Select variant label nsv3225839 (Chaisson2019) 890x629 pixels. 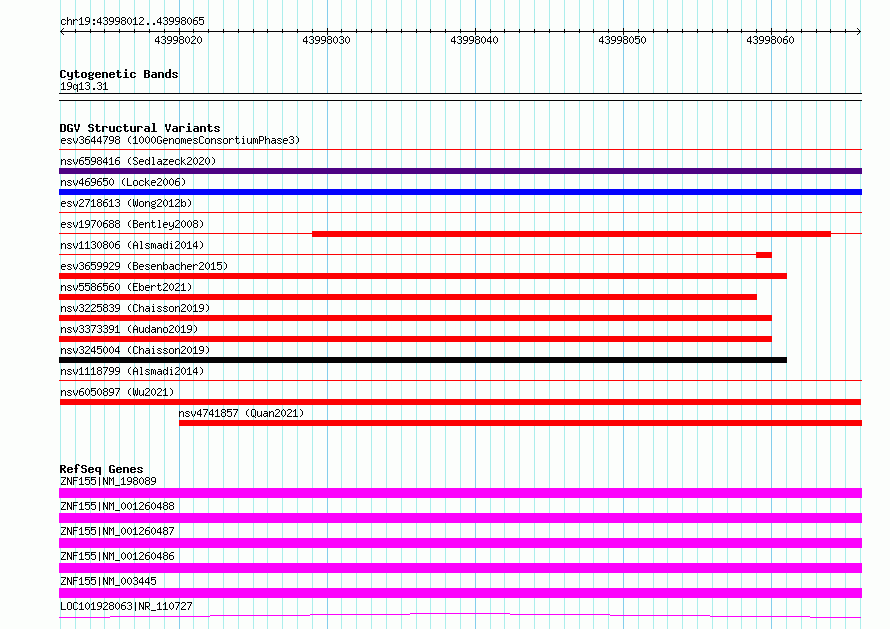click(135, 308)
